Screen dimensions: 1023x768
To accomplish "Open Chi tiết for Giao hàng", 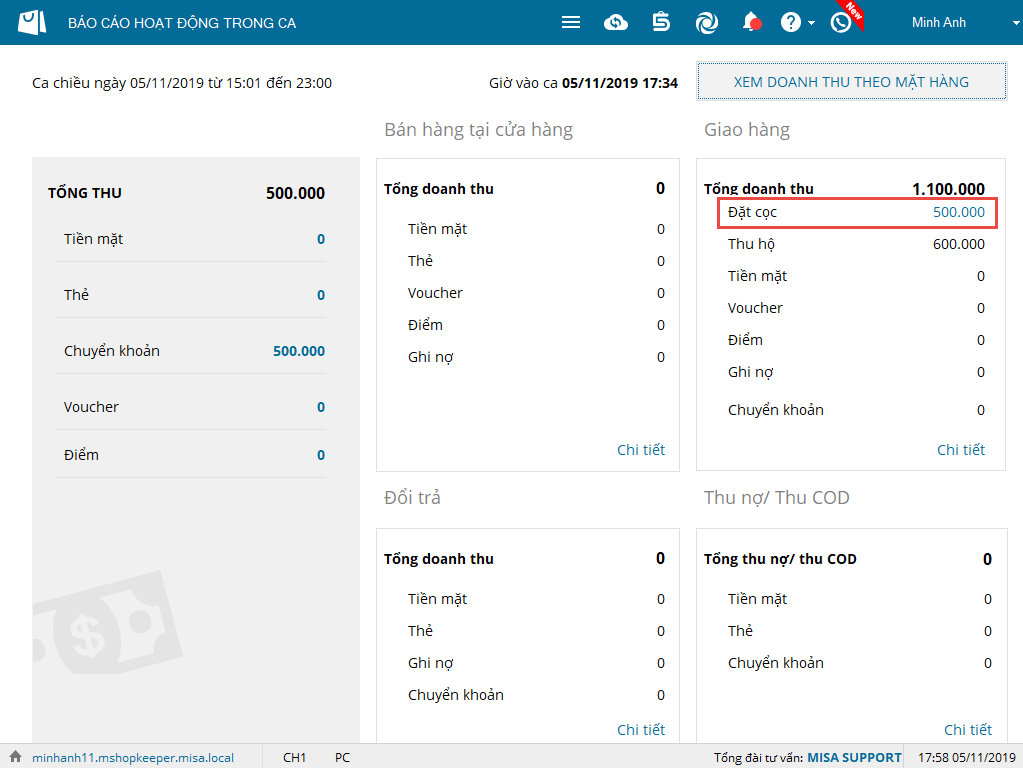I will (960, 450).
